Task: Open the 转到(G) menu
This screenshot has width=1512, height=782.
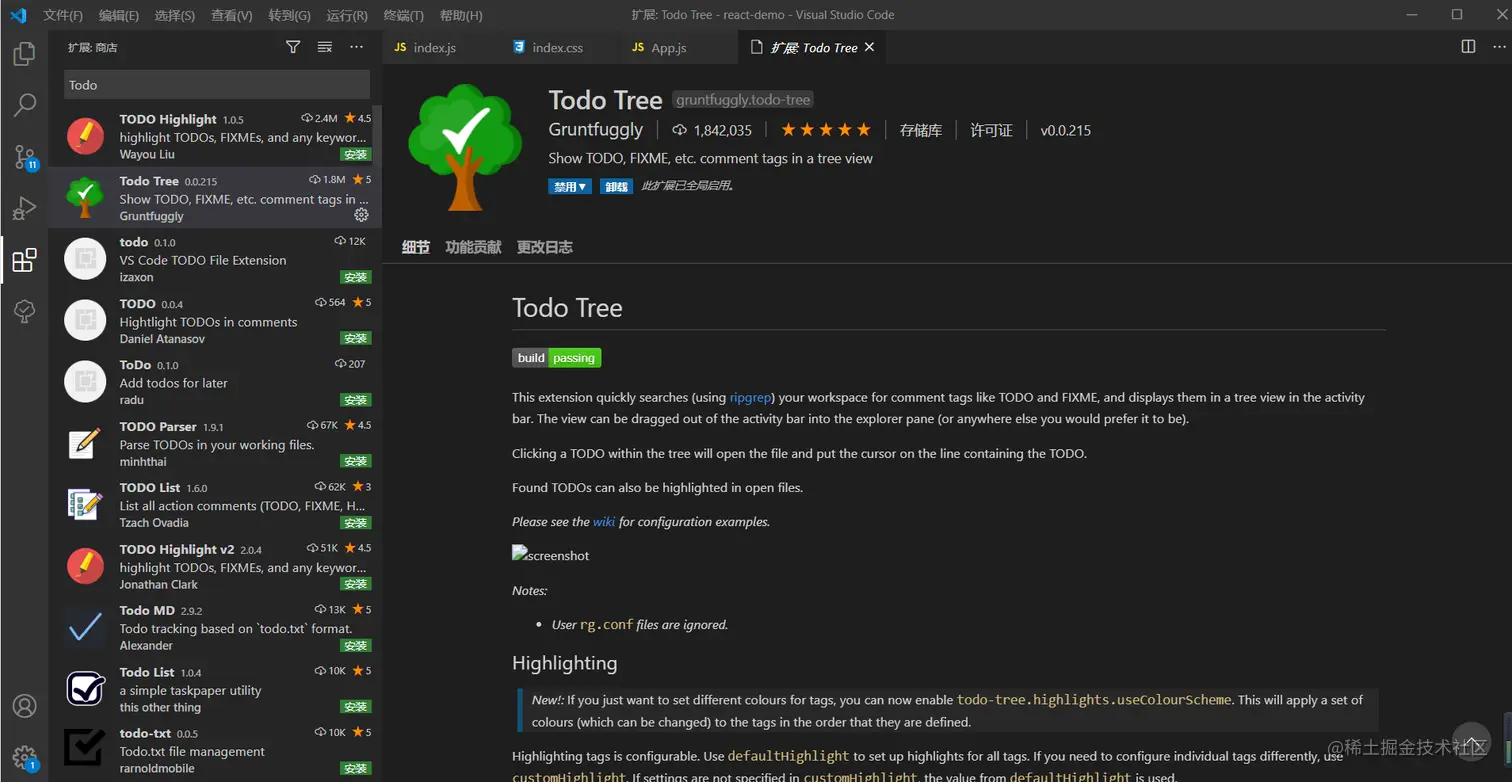Action: point(290,15)
